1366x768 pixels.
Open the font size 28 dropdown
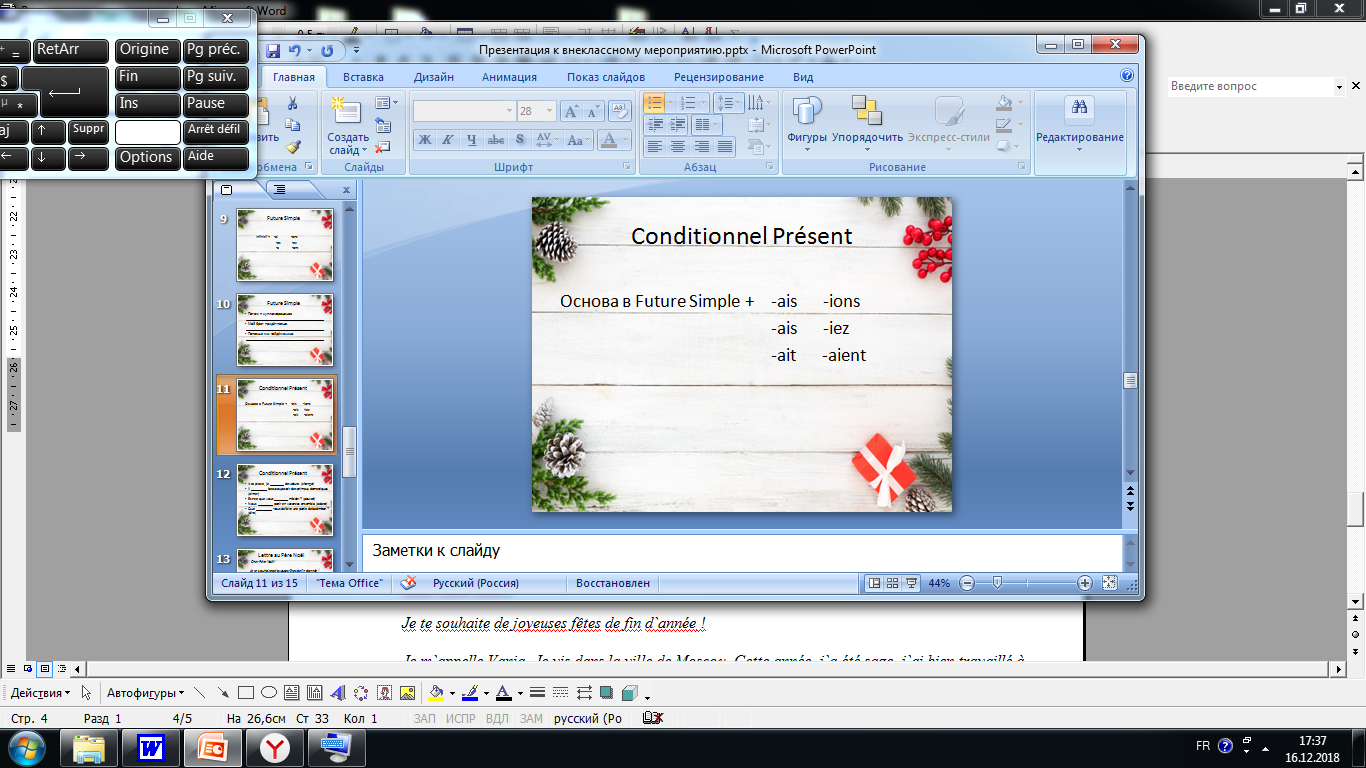coord(536,111)
